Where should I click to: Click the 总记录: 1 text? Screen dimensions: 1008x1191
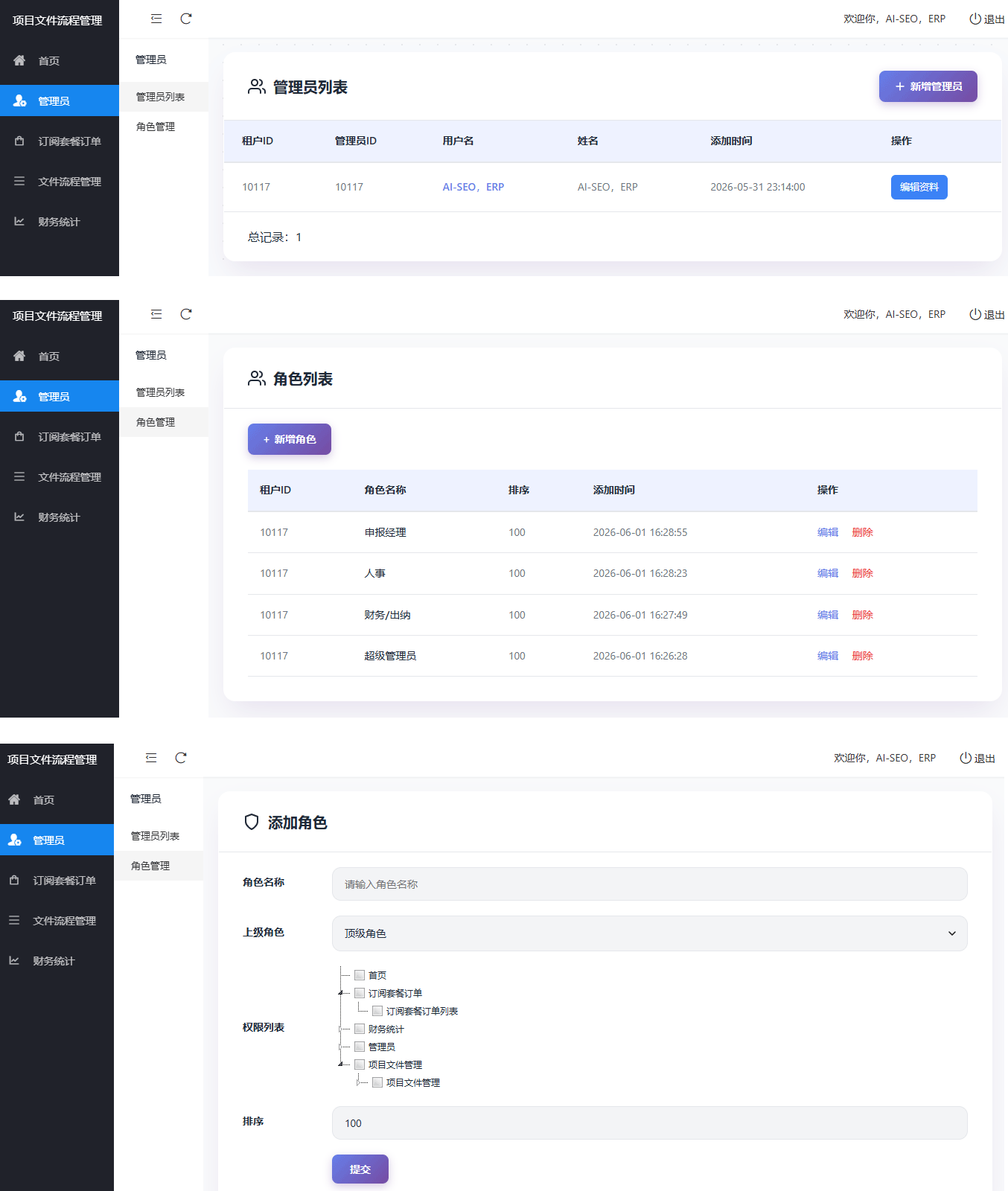pyautogui.click(x=275, y=237)
